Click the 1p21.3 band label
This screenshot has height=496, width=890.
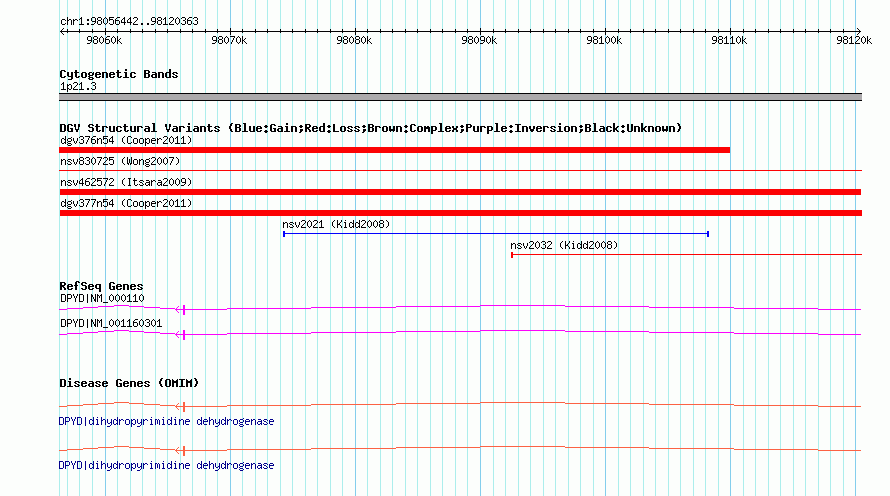78,86
